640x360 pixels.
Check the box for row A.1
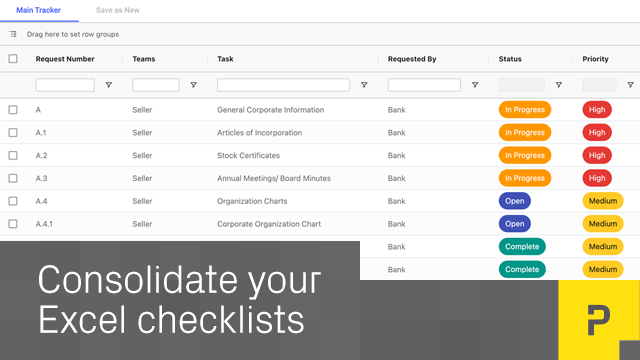(x=13, y=133)
